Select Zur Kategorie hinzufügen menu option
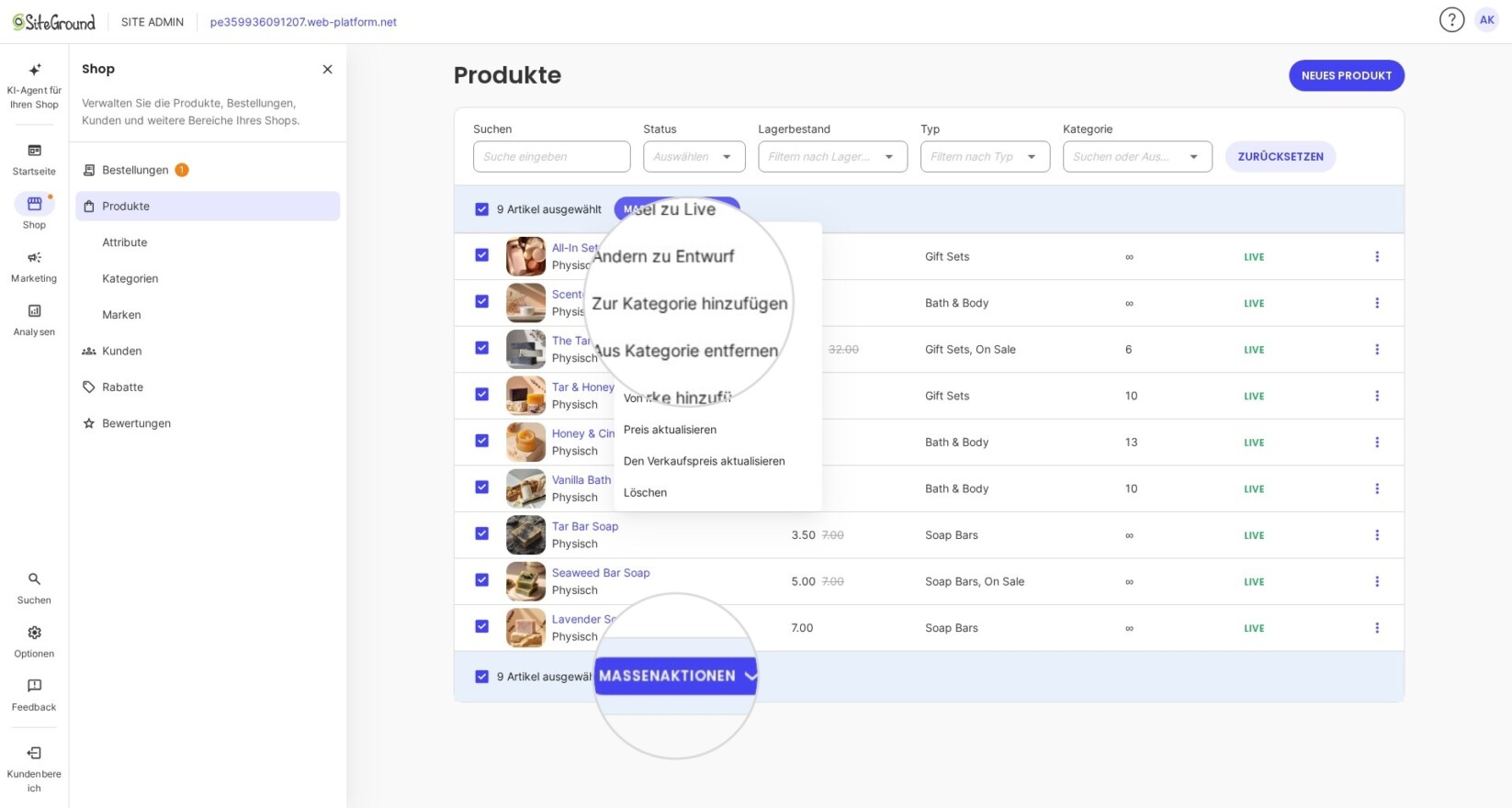The width and height of the screenshot is (1512, 808). 690,304
